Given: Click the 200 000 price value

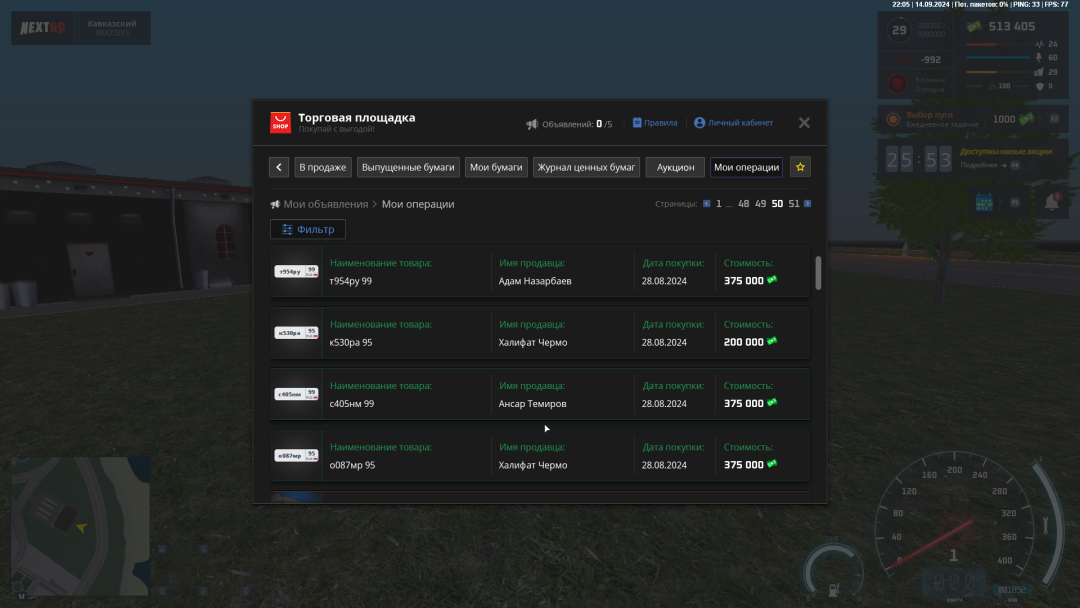Looking at the screenshot, I should coord(743,342).
